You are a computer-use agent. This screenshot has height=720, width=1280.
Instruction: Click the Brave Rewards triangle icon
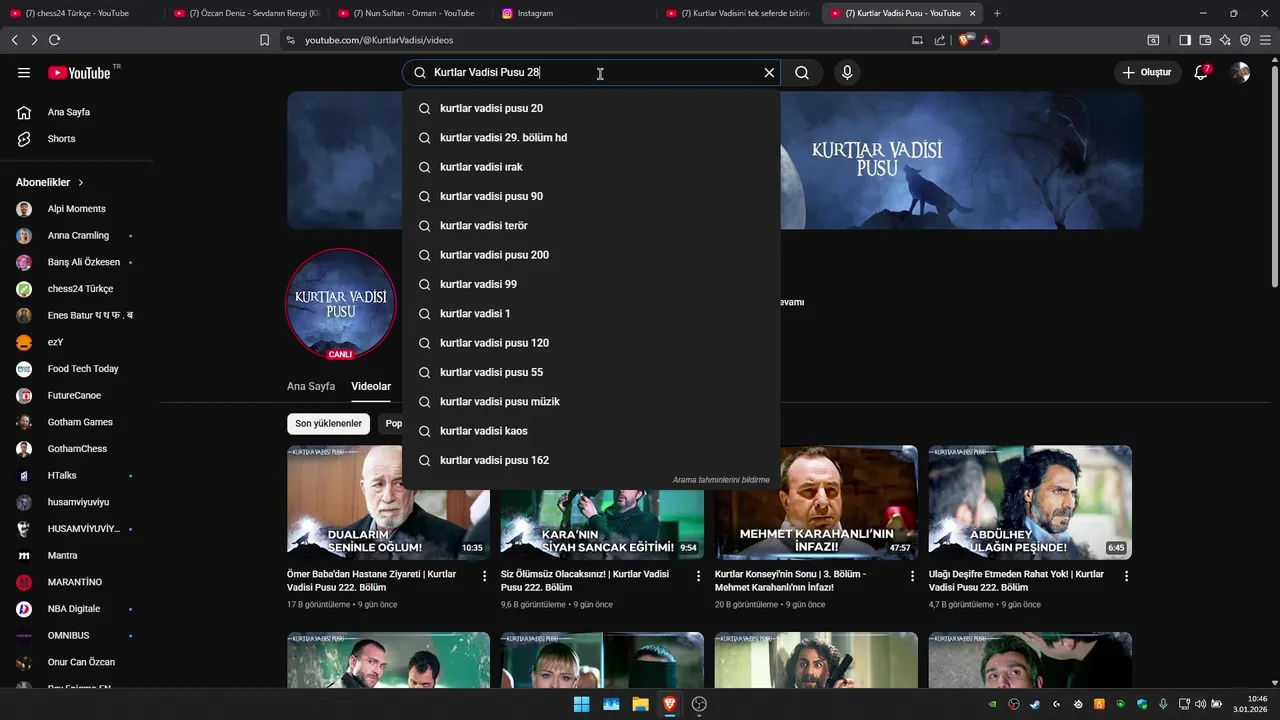pos(986,40)
